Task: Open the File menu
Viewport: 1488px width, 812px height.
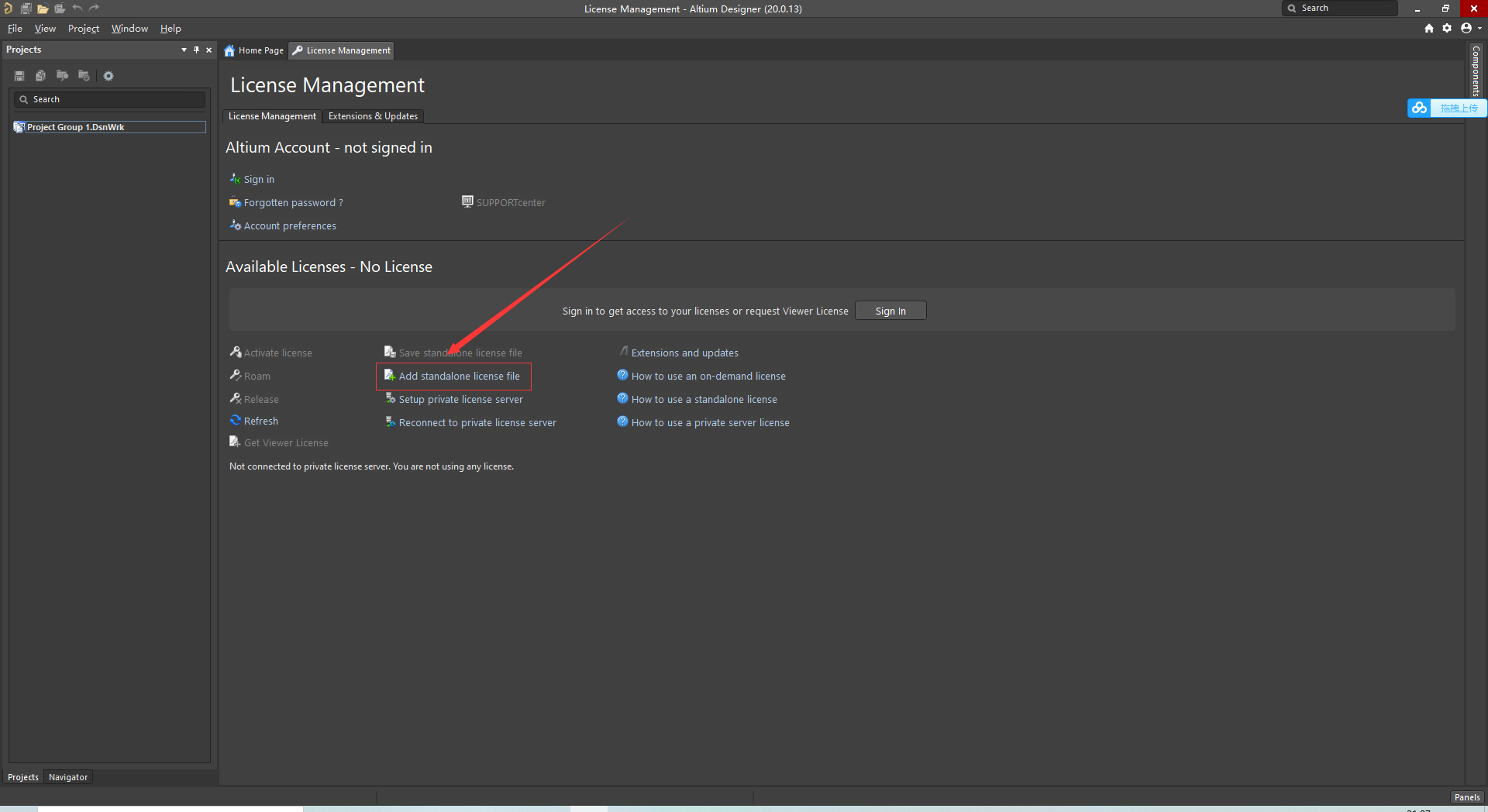Action: tap(15, 29)
